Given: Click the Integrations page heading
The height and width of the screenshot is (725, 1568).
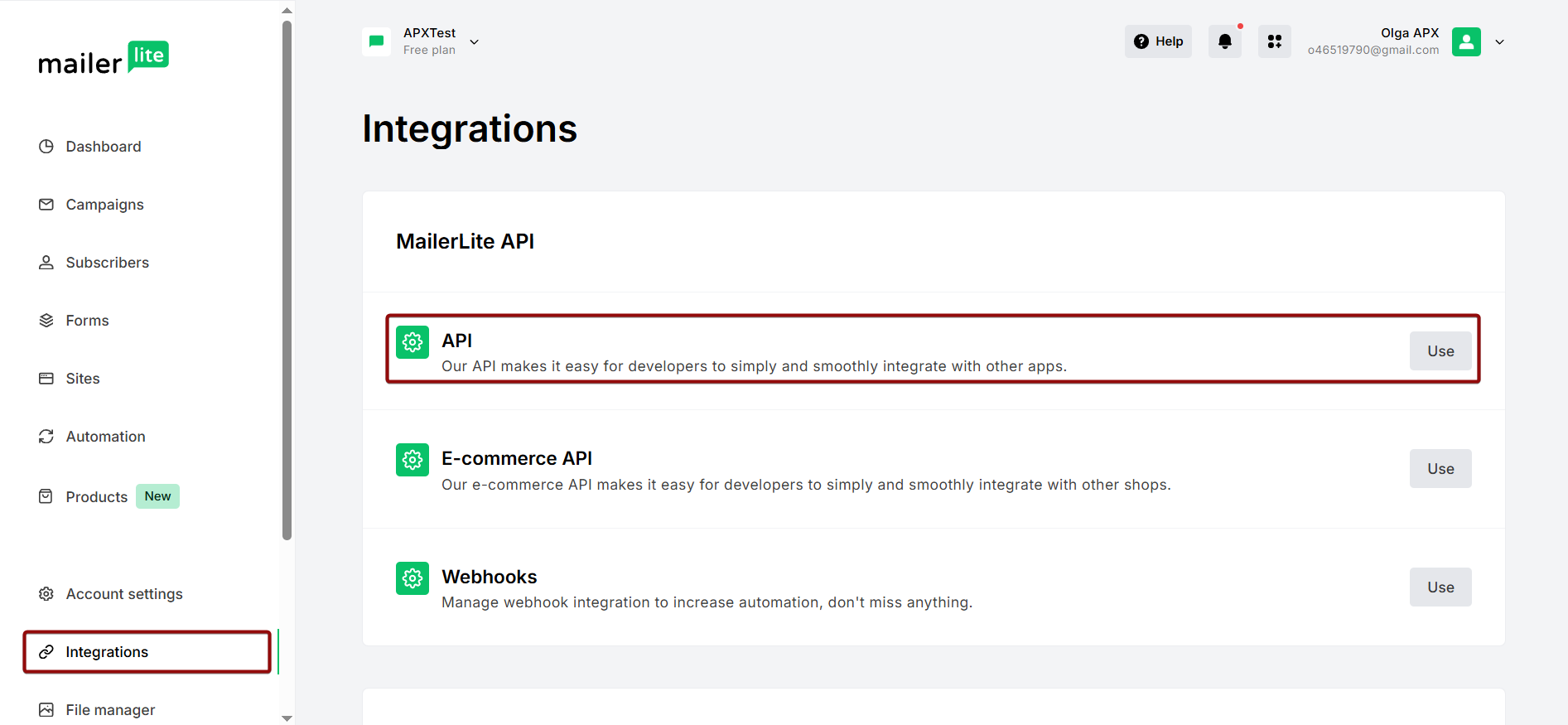Looking at the screenshot, I should [470, 129].
